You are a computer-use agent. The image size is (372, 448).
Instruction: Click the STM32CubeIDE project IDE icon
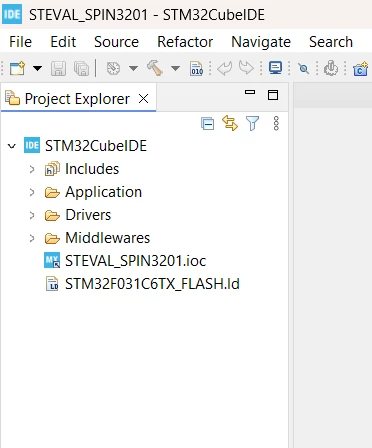(x=32, y=145)
